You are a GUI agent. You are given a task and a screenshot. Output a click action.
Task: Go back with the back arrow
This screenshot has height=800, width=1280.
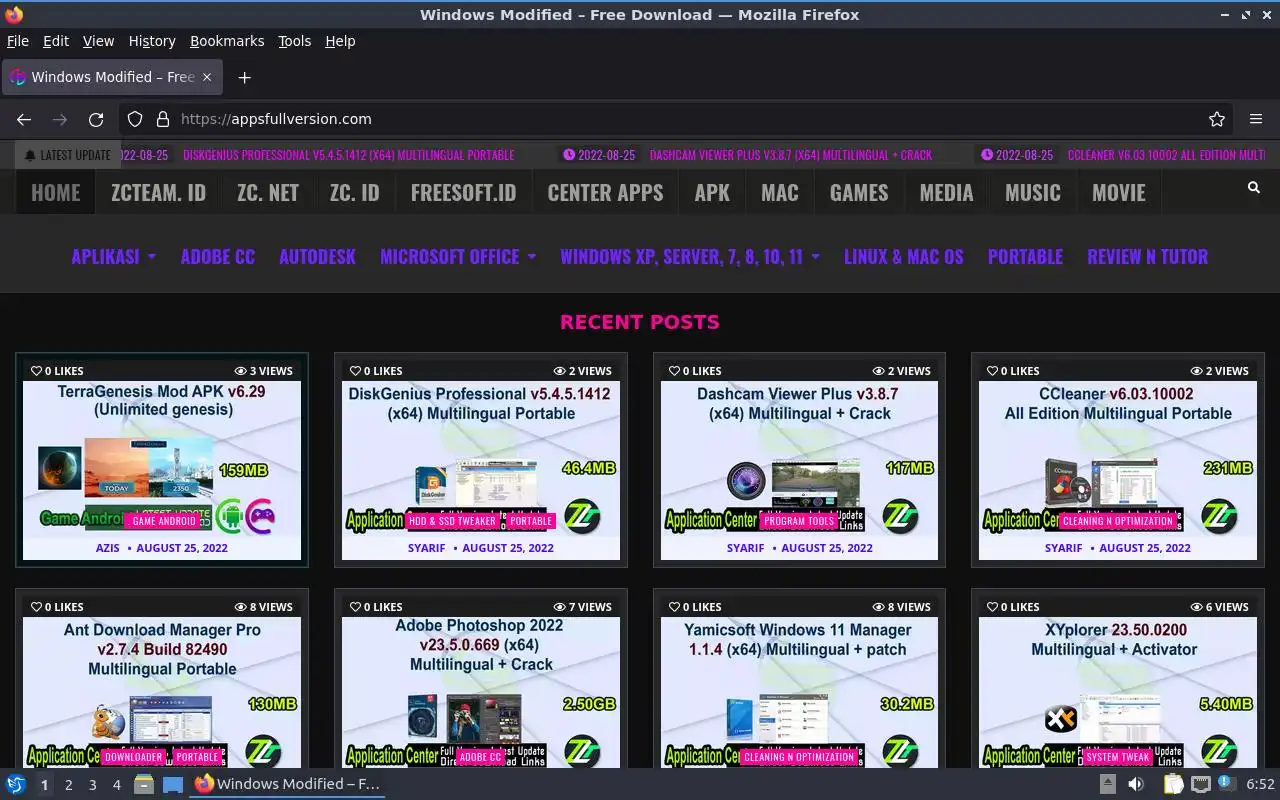[24, 119]
